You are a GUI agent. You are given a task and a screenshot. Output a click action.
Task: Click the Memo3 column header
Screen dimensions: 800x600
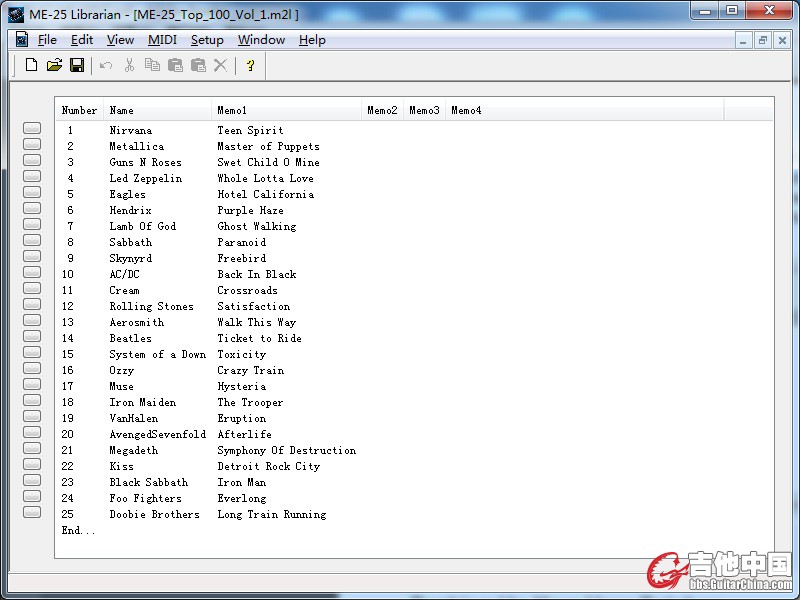424,110
